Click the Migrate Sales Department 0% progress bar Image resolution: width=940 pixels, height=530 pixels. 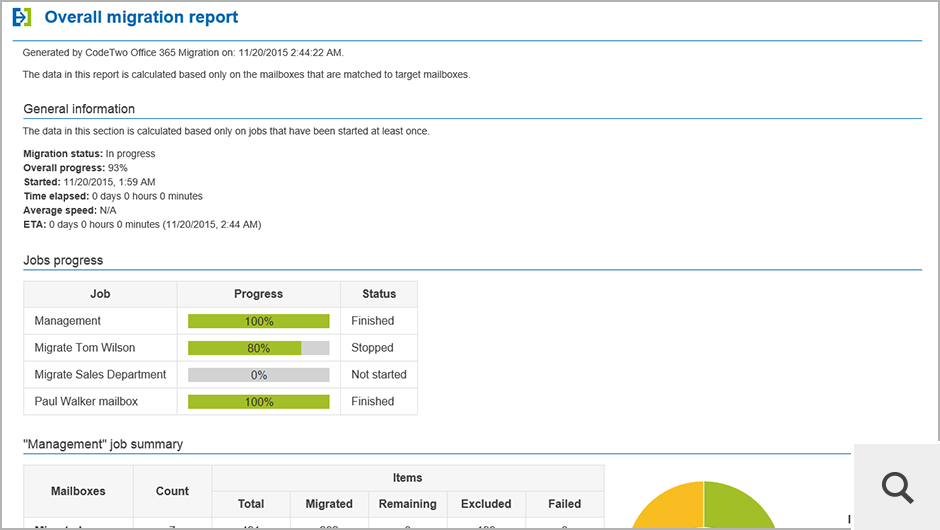258,375
